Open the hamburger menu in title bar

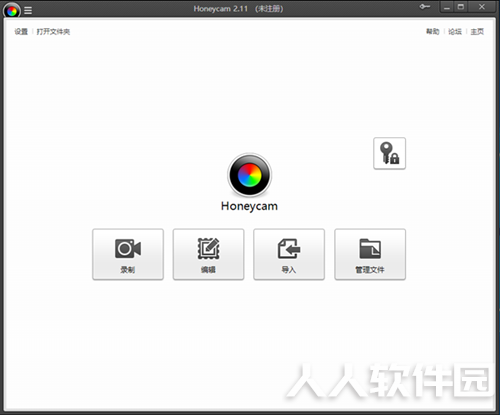click(28, 11)
